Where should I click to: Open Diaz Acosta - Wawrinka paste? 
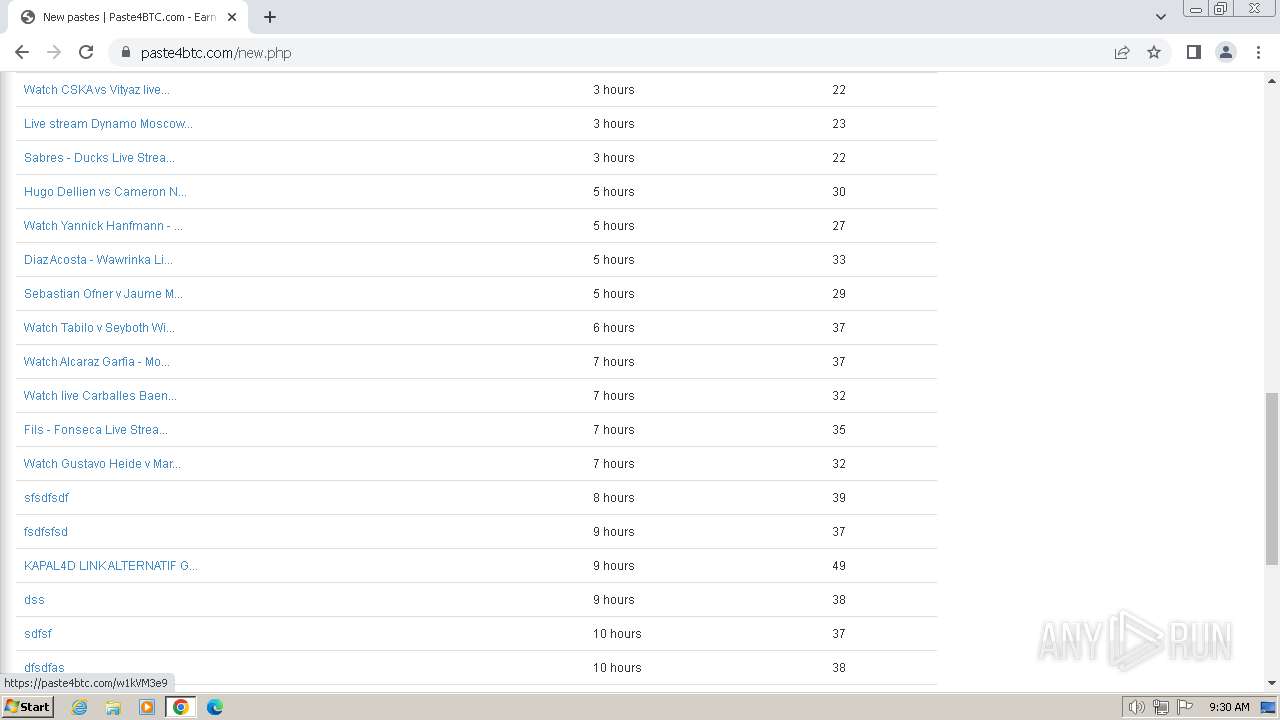98,260
